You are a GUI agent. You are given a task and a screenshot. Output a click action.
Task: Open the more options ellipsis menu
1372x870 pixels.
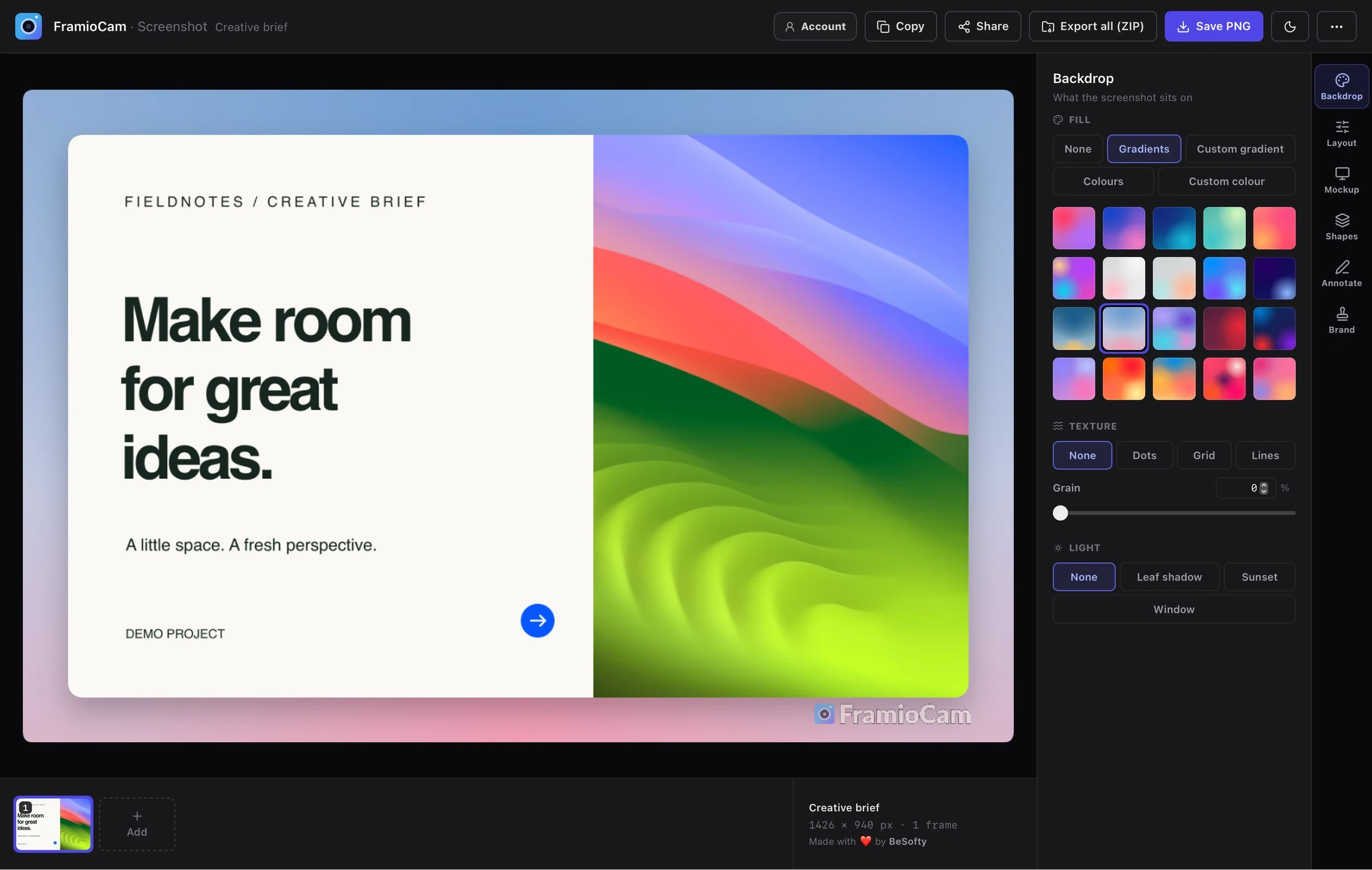[1336, 26]
